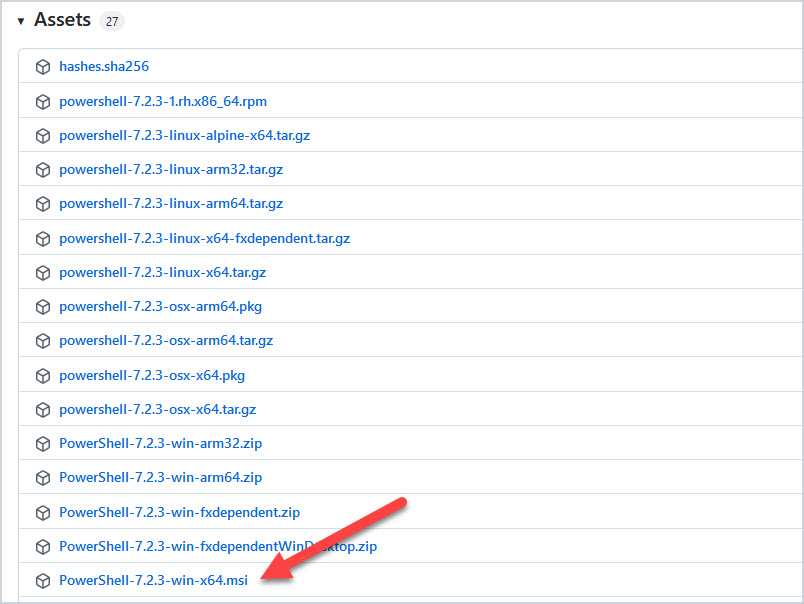Open powershell-7.2.3-linux-alpine-x64.tar.gz link
Image resolution: width=804 pixels, height=604 pixels.
(x=185, y=135)
